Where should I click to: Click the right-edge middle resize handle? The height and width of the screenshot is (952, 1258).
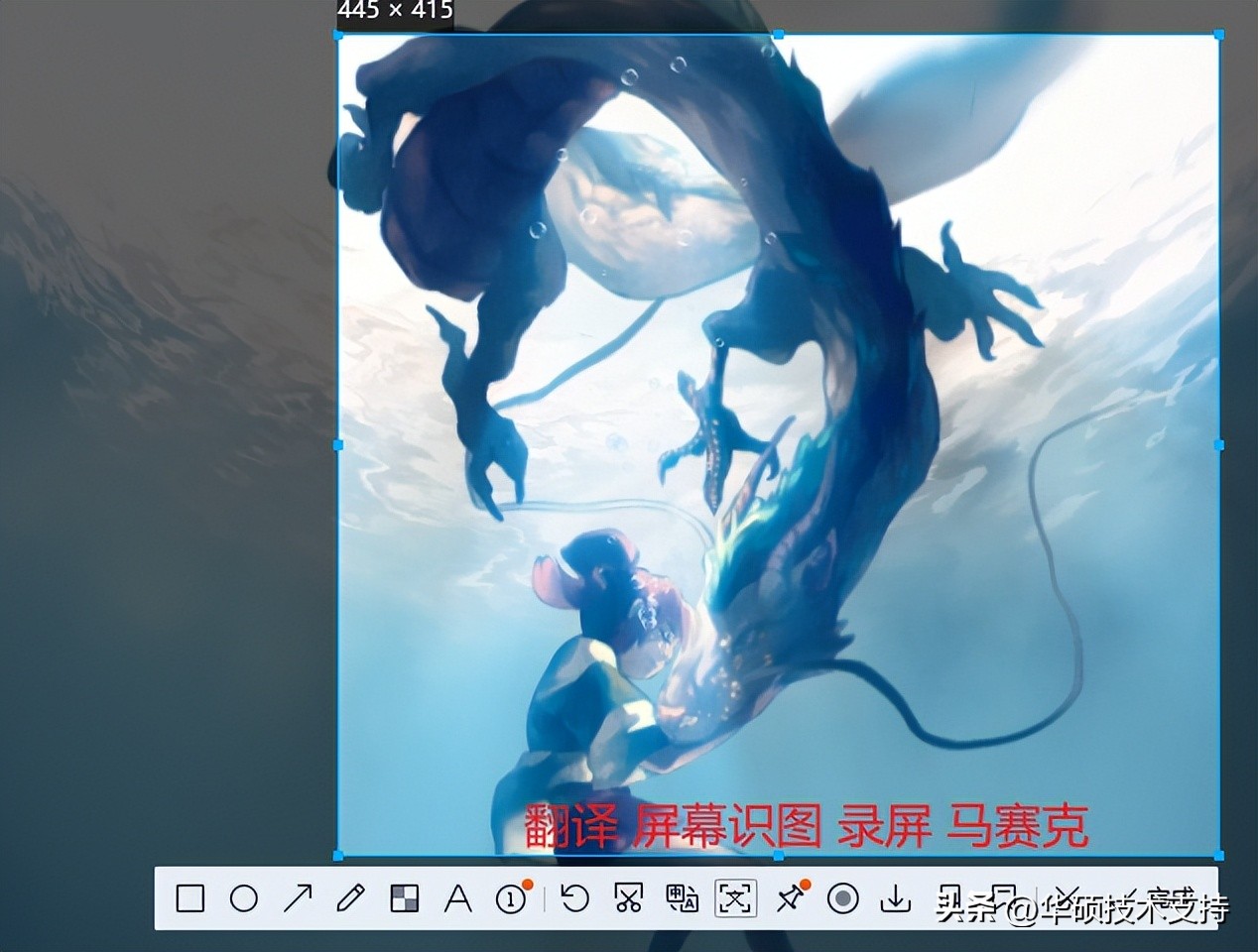[x=1218, y=445]
